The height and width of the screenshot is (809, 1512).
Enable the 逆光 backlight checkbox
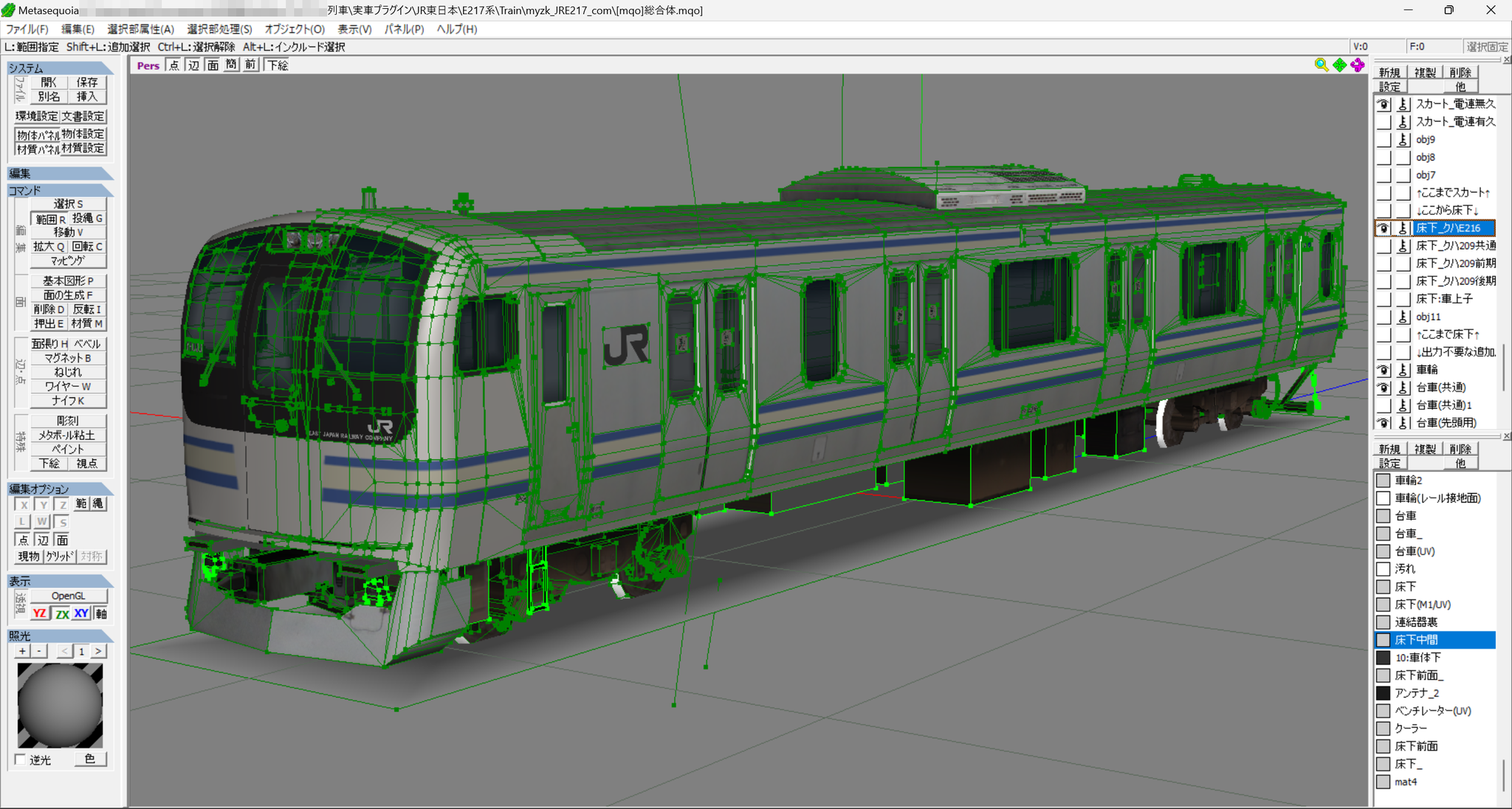(21, 760)
